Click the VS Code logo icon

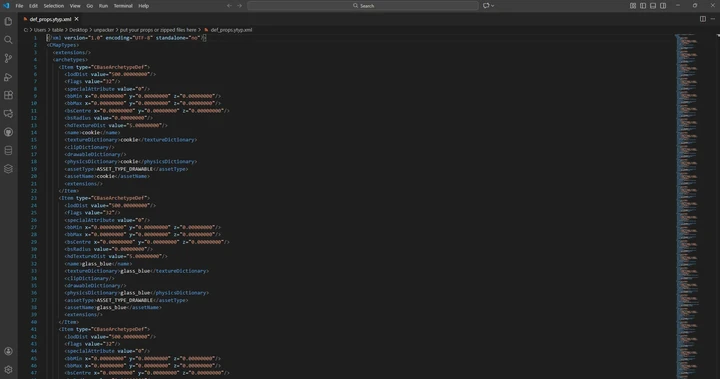[x=6, y=6]
